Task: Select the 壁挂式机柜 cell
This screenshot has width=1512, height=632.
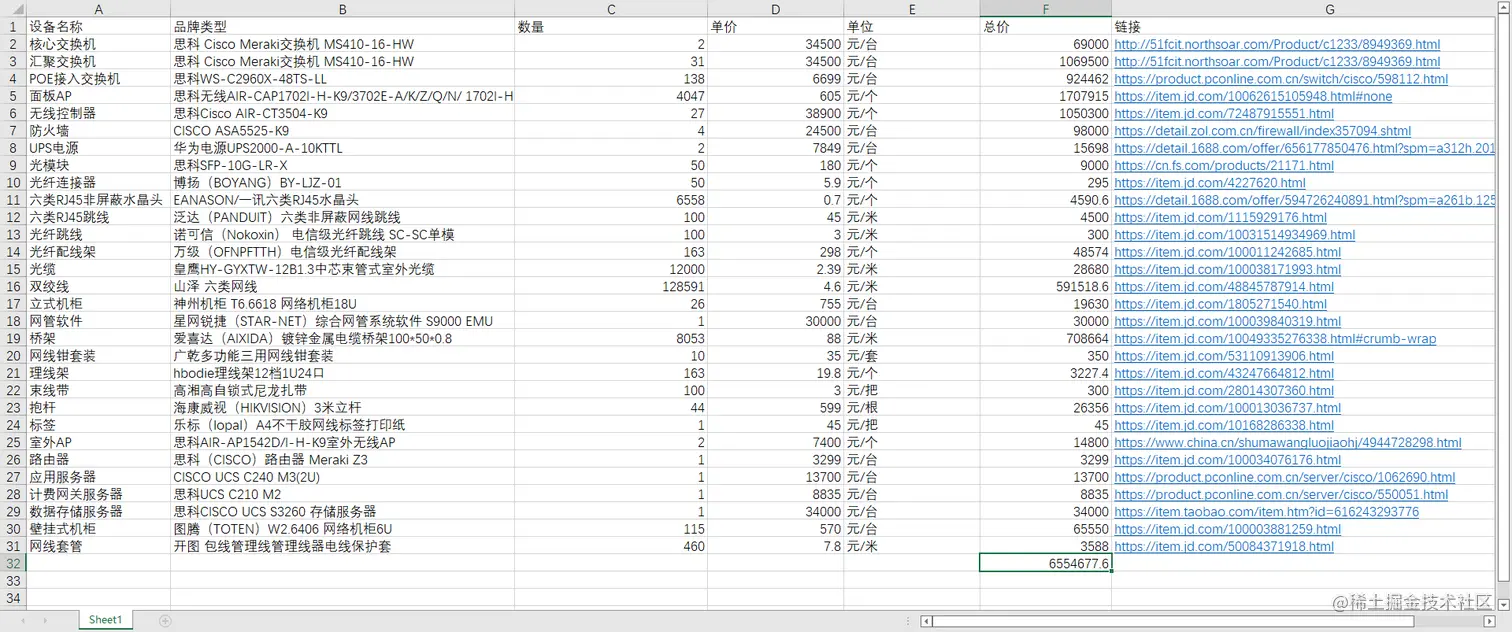Action: 98,528
